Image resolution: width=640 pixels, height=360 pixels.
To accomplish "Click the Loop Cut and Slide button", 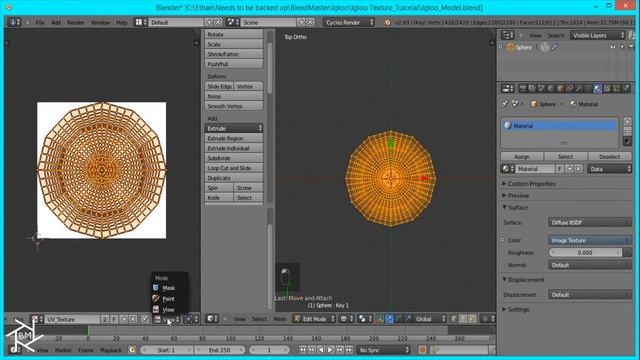I will coord(233,168).
